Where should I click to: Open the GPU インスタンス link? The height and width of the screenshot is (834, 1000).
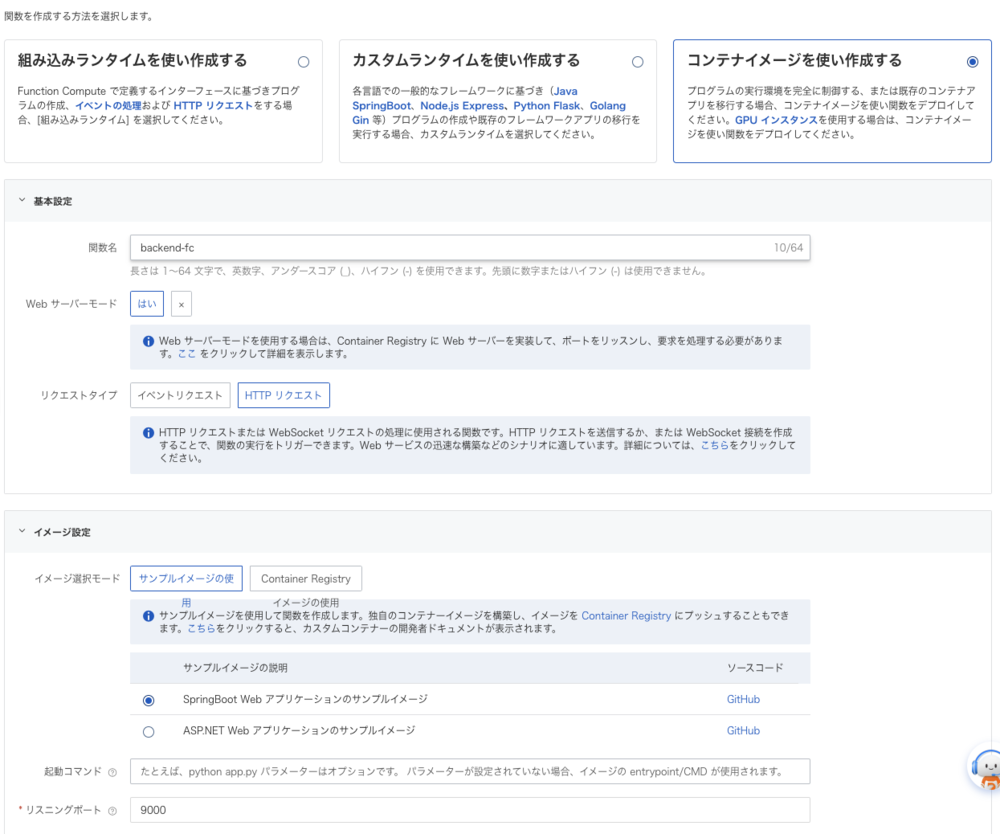776,119
